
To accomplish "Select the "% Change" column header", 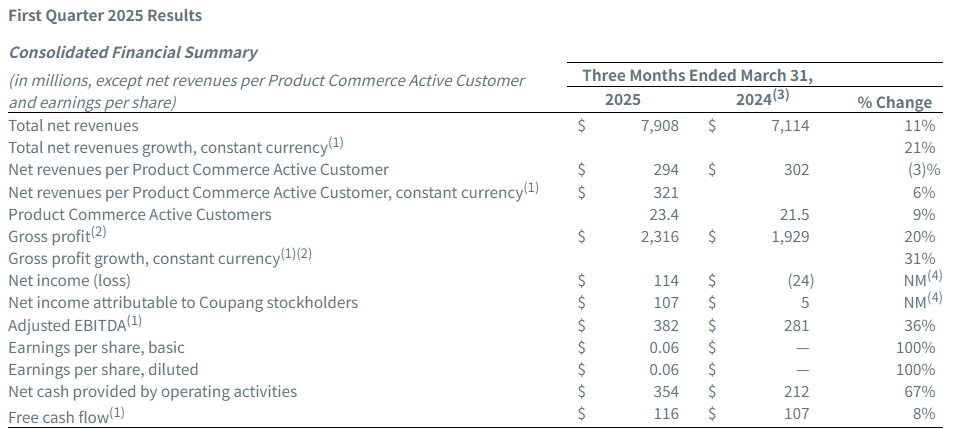I will point(895,102).
